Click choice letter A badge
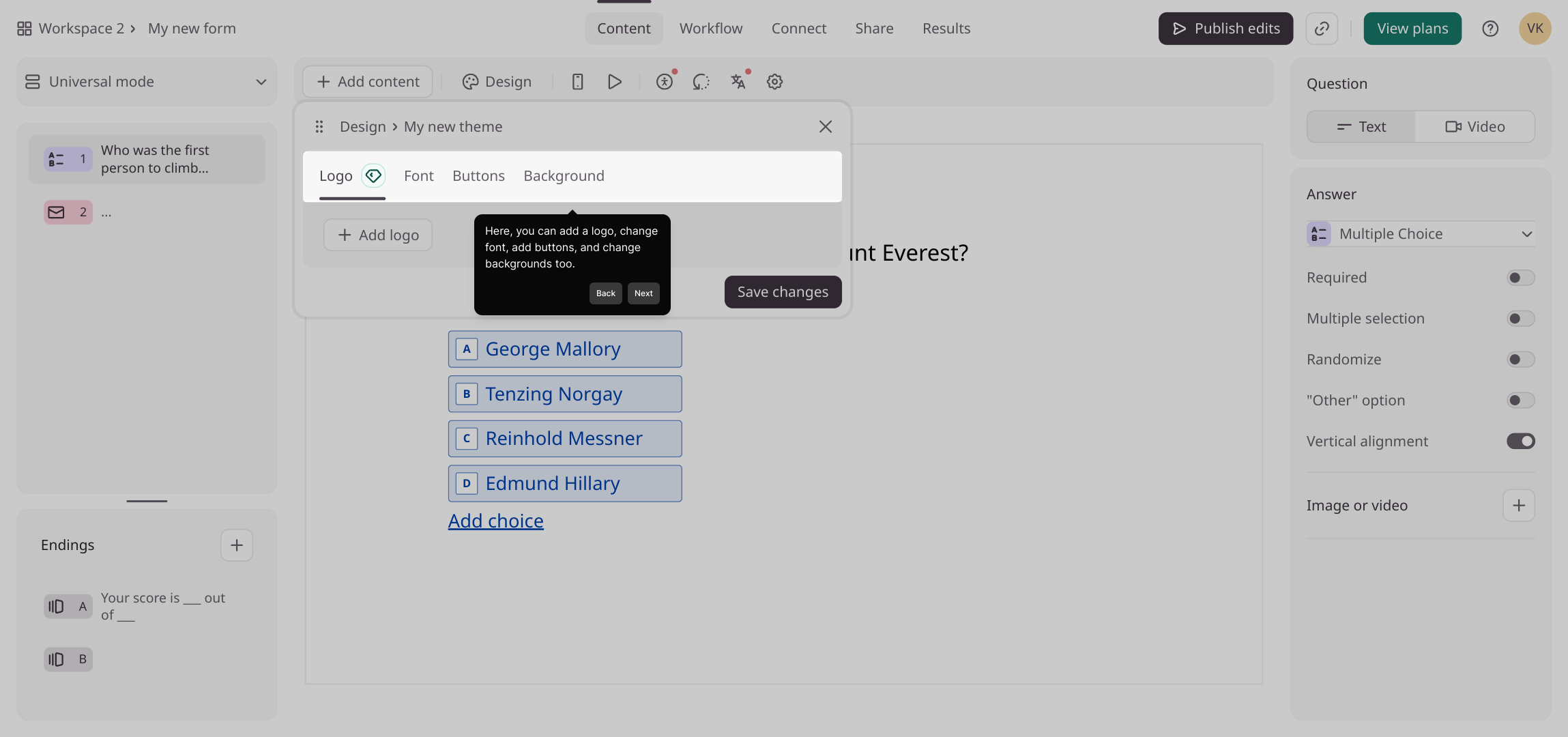 coord(467,349)
